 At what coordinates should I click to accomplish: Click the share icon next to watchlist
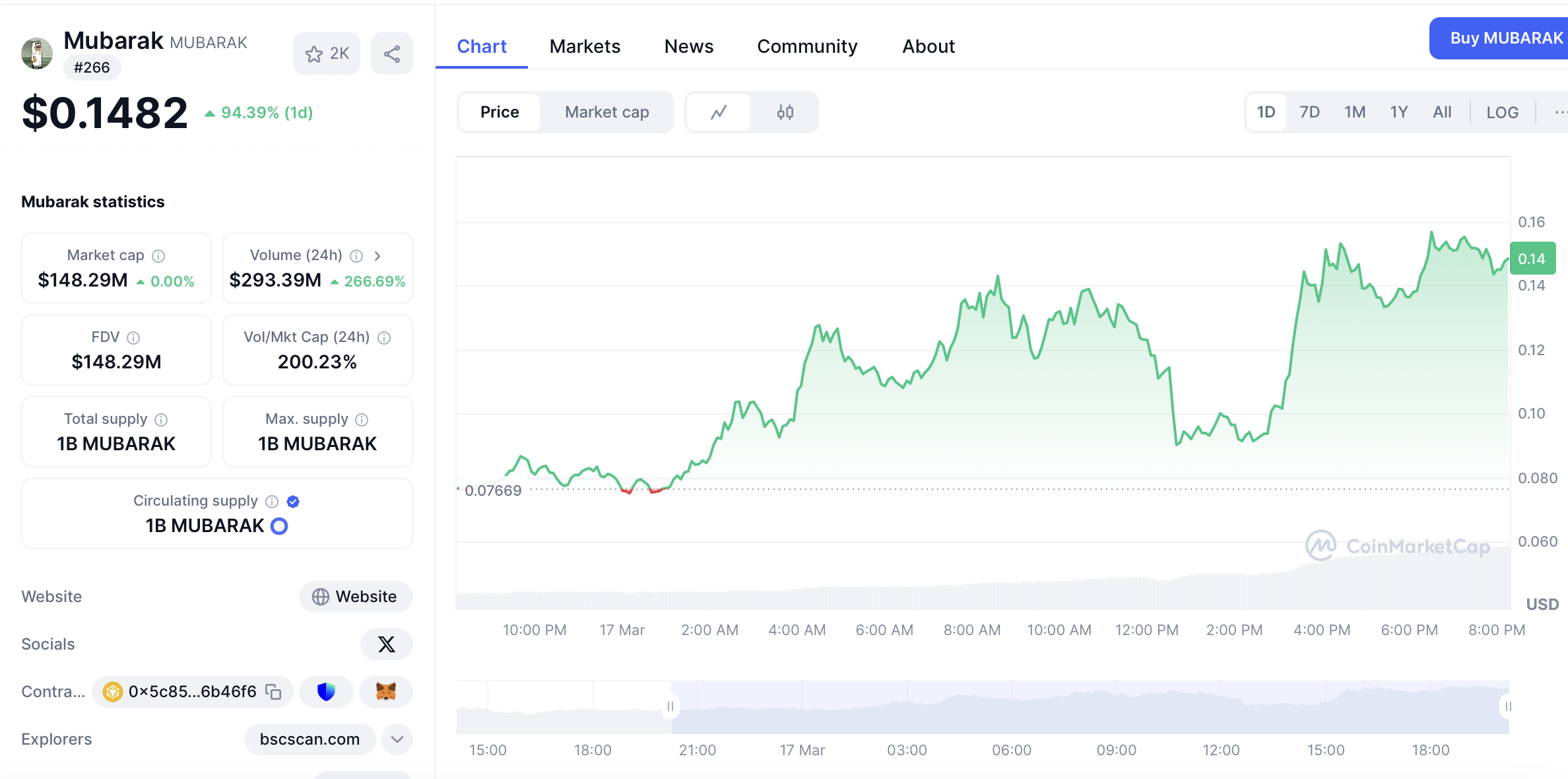[x=392, y=53]
